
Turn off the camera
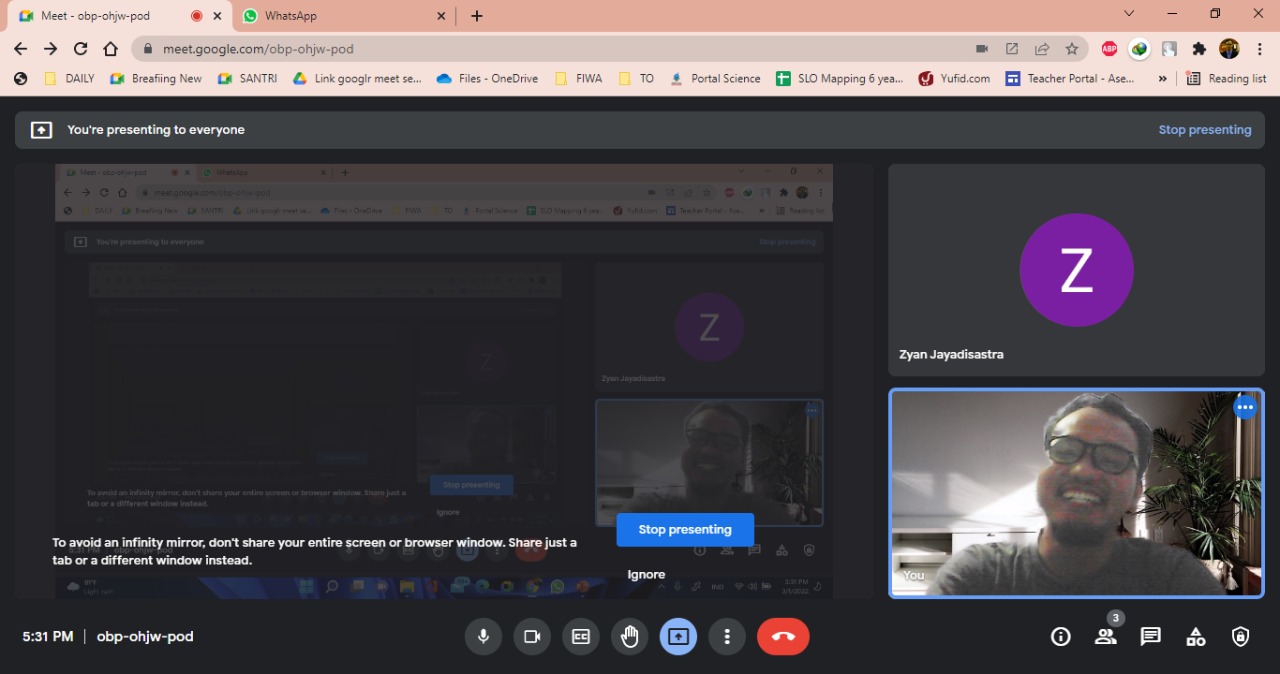pyautogui.click(x=532, y=637)
